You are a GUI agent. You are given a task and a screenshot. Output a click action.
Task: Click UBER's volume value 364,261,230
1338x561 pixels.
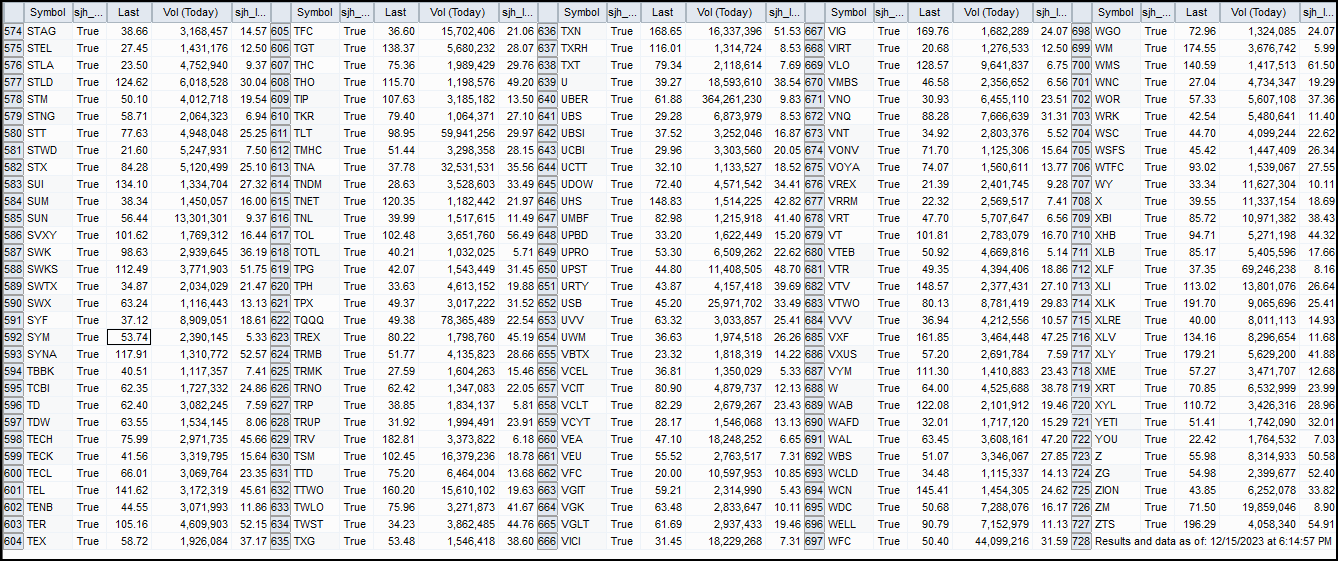click(727, 100)
